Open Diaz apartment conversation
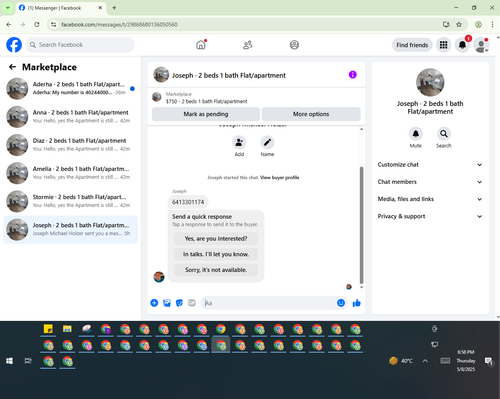500x399 pixels. coord(70,145)
